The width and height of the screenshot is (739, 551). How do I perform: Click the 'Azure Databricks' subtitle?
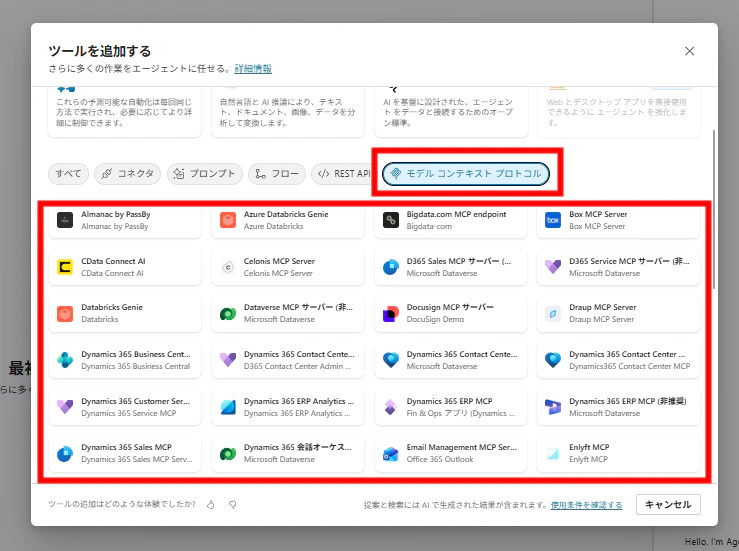(273, 226)
